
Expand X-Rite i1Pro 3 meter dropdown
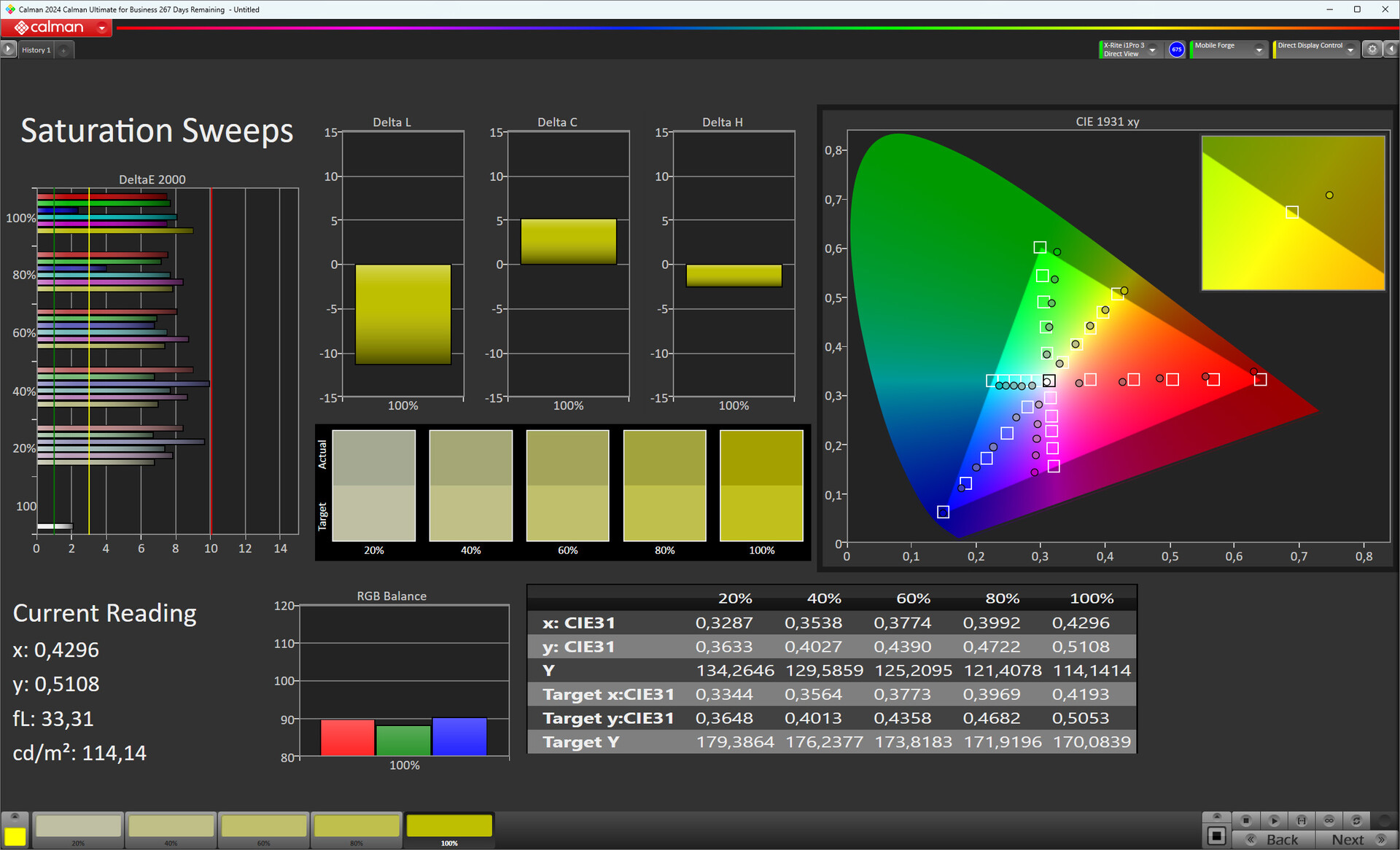point(1153,50)
